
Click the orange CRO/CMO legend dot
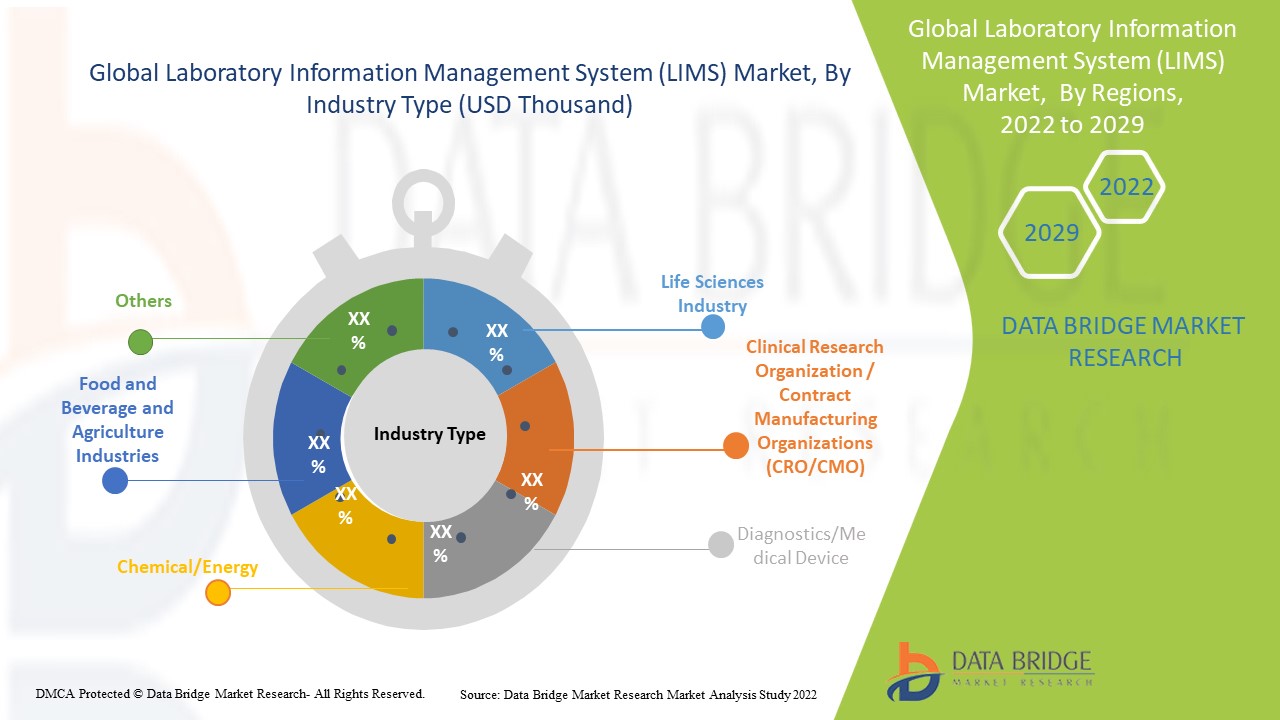(x=735, y=447)
